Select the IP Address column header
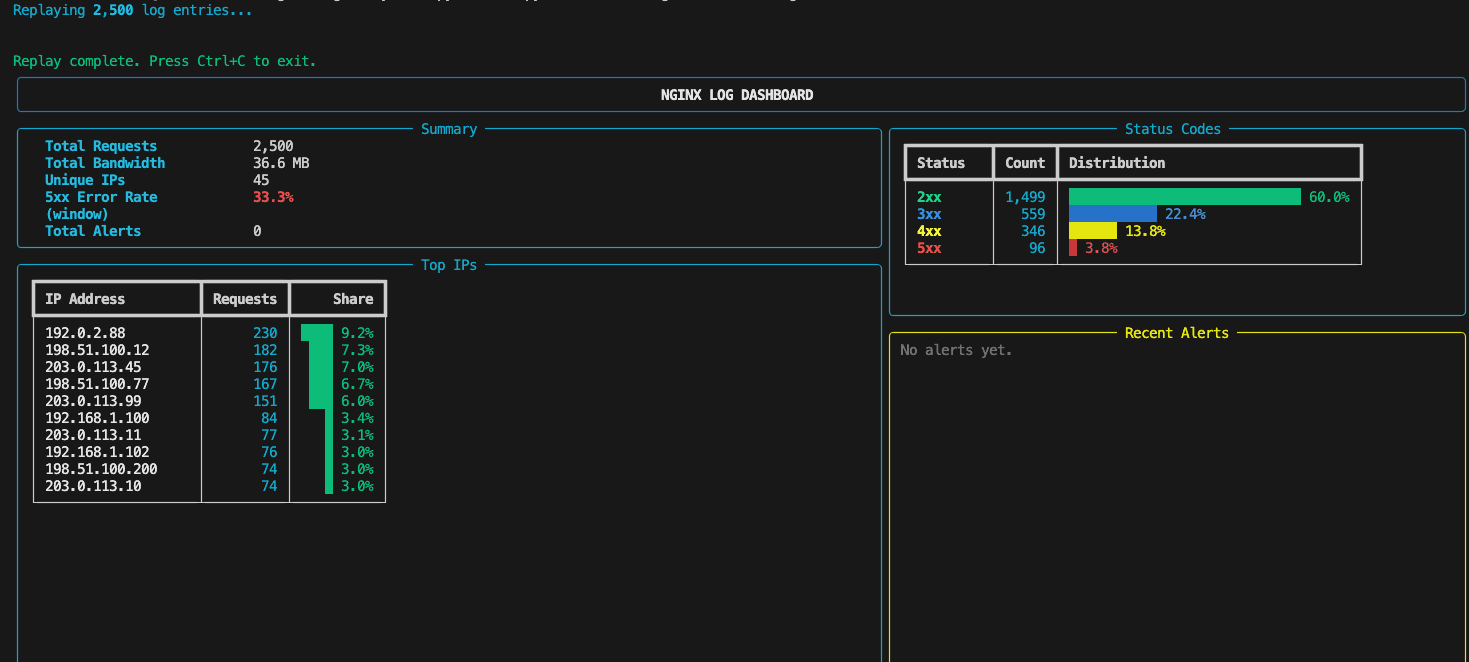Screen dimensions: 1469x662 click(83, 298)
